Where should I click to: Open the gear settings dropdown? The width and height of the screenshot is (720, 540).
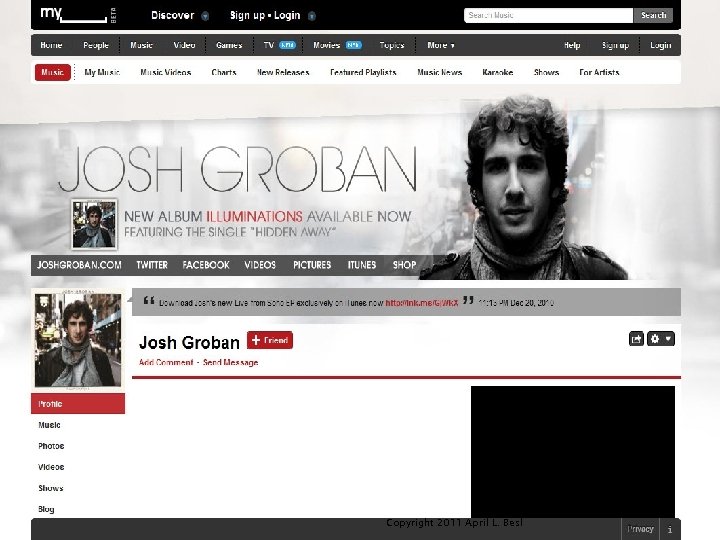pos(661,339)
